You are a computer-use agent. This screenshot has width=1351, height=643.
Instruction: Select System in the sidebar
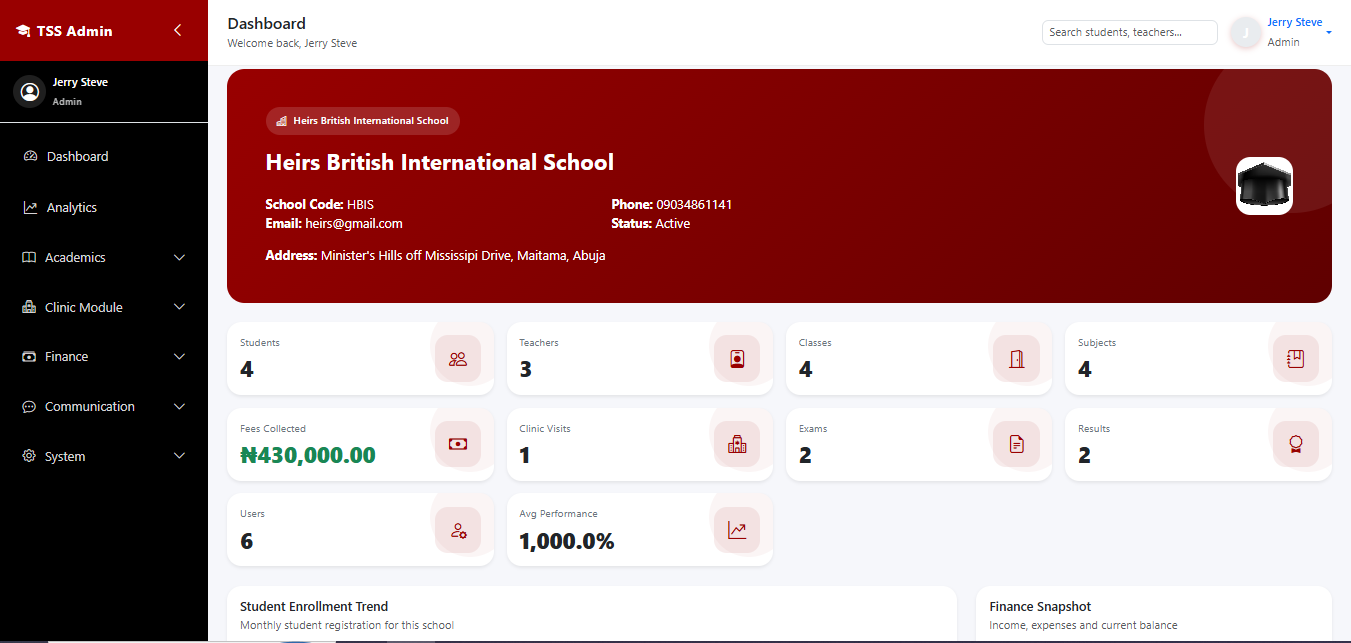click(104, 456)
